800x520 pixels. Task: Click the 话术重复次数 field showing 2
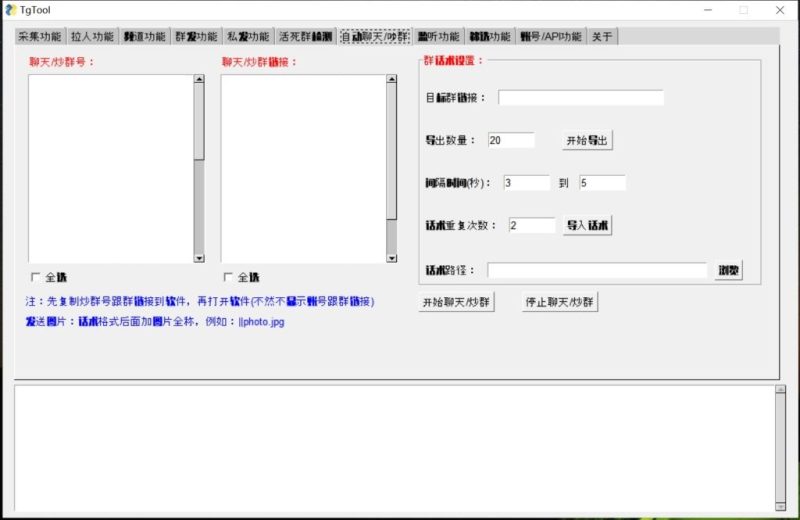pyautogui.click(x=532, y=225)
